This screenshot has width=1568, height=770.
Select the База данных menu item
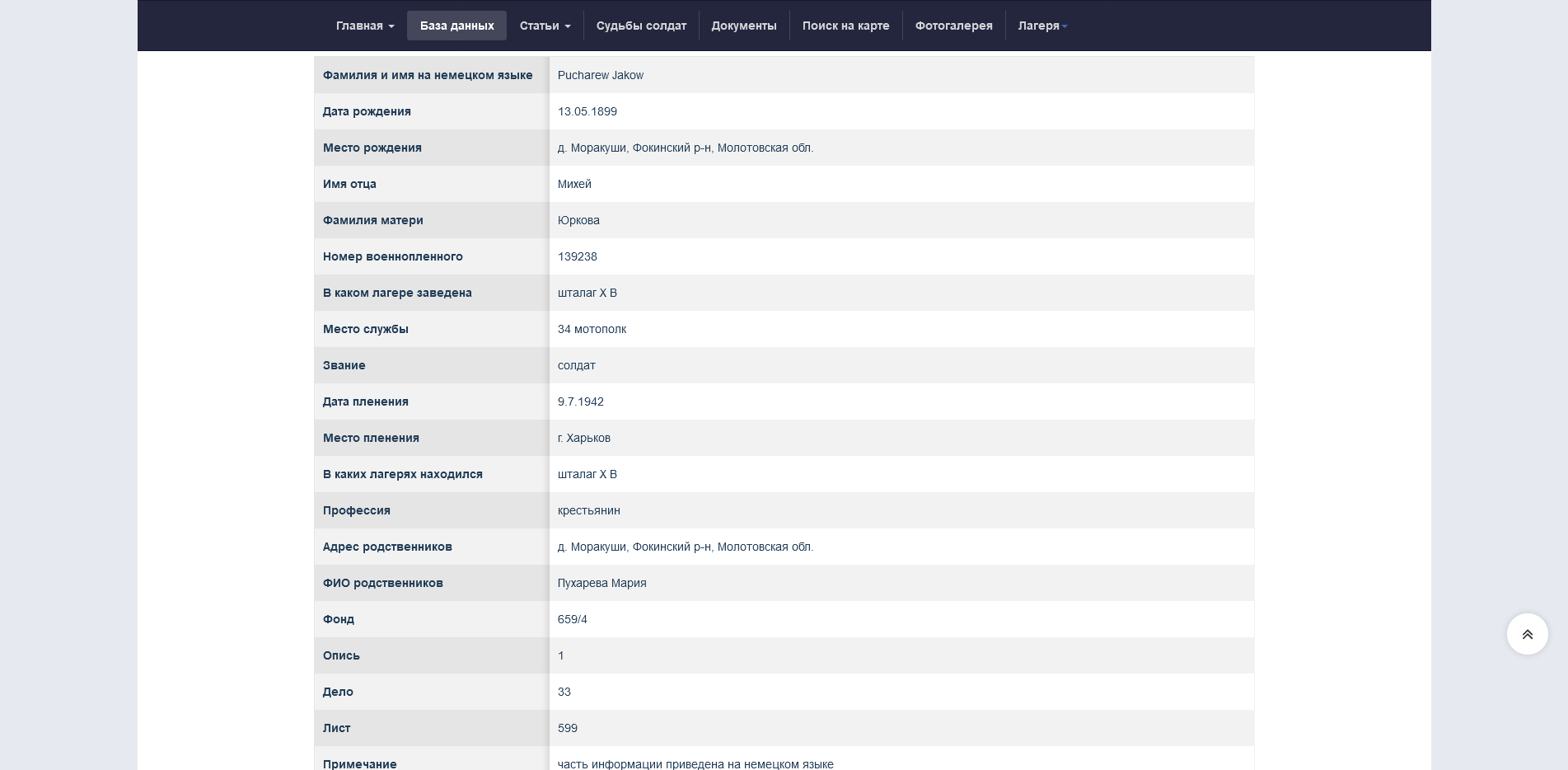click(x=456, y=26)
